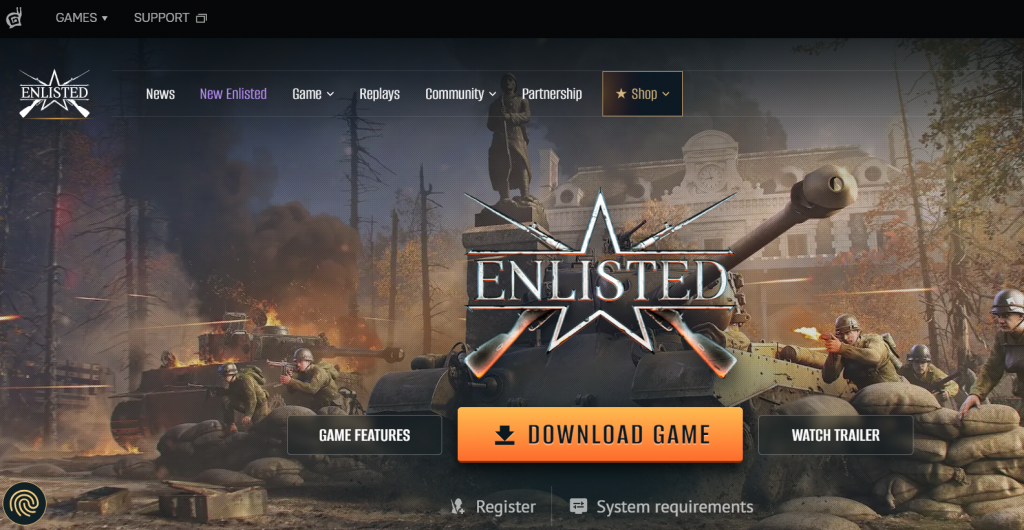The image size is (1024, 530).
Task: Open the News menu item
Action: tap(160, 94)
